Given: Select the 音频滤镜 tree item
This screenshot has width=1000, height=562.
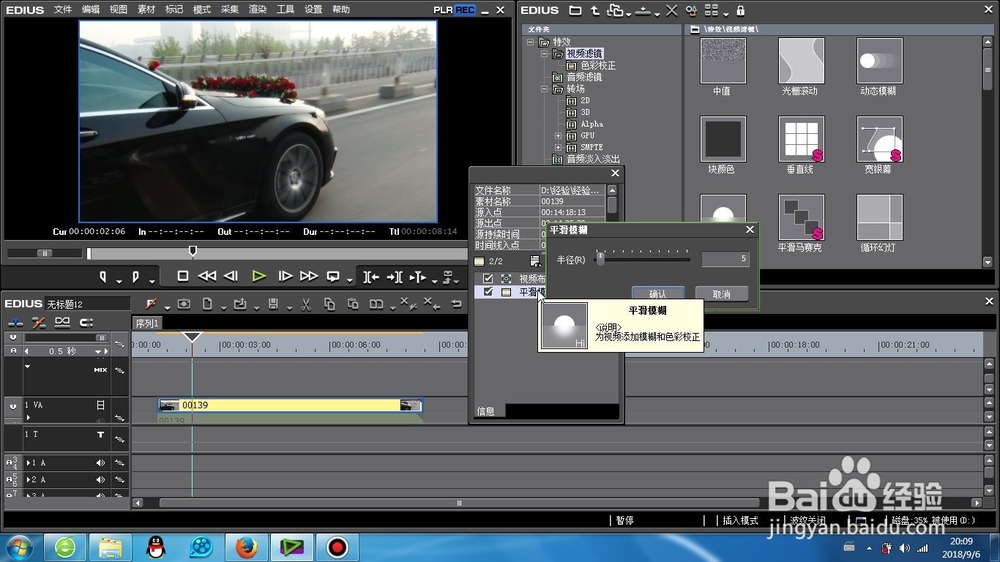Looking at the screenshot, I should pyautogui.click(x=584, y=77).
